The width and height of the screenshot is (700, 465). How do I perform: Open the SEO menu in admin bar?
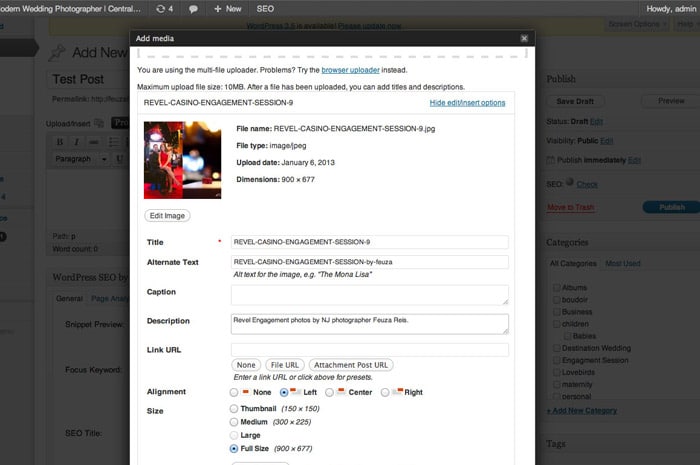(x=265, y=9)
